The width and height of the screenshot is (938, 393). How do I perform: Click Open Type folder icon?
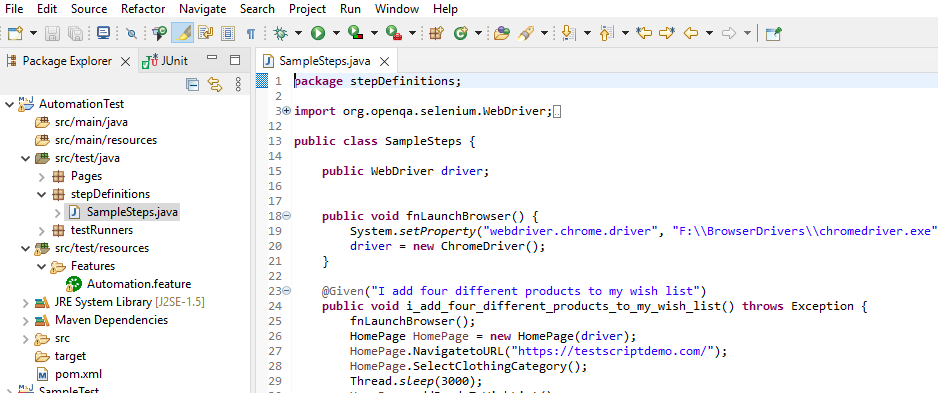tap(502, 33)
